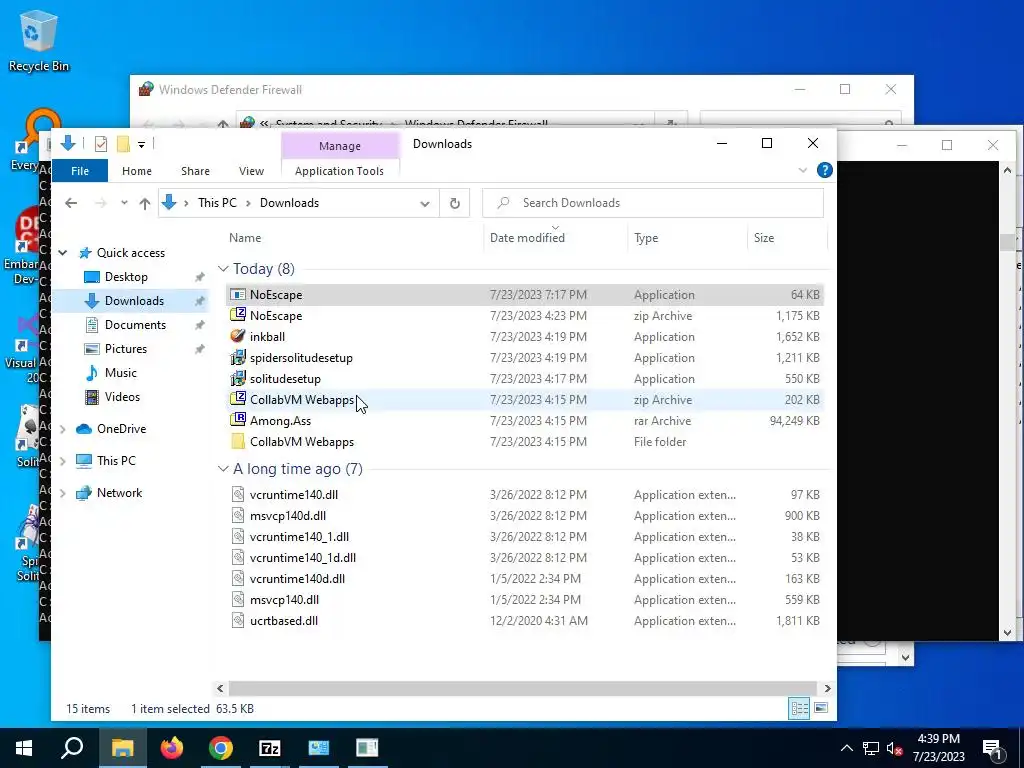Click the Properties quick access toolbar icon
The height and width of the screenshot is (768, 1024).
(x=101, y=144)
